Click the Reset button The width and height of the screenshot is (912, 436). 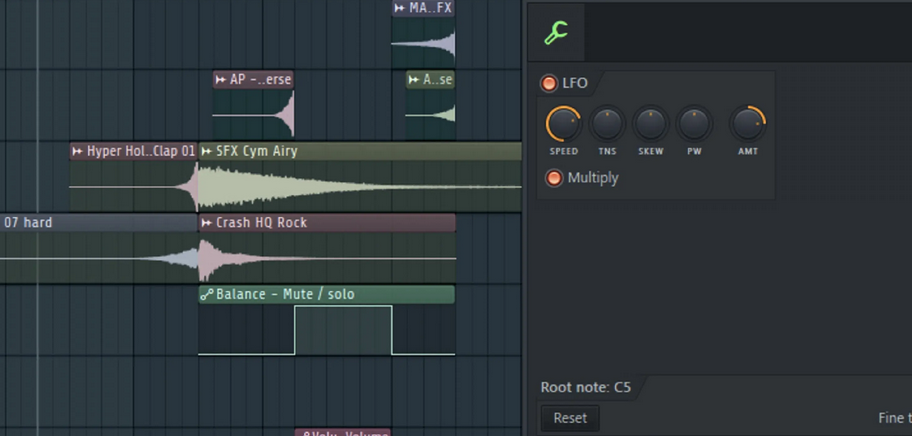coord(570,418)
